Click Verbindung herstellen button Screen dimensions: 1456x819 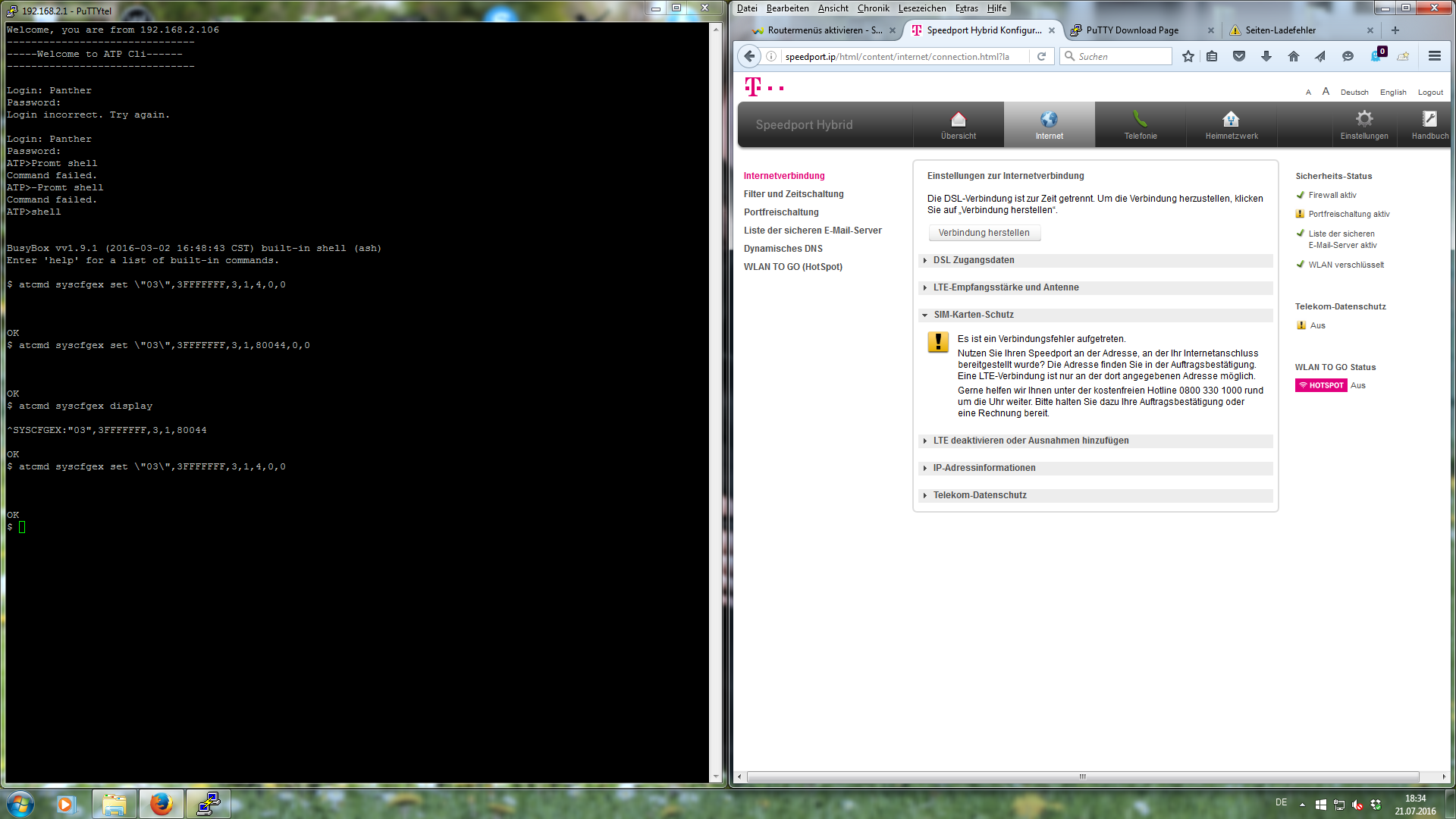click(984, 233)
